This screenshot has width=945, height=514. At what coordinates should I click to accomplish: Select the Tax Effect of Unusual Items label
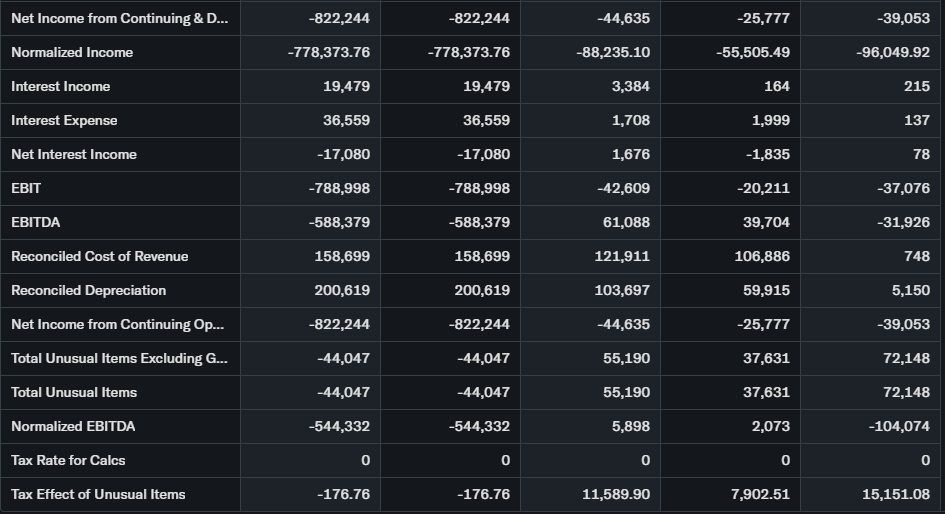pyautogui.click(x=98, y=494)
